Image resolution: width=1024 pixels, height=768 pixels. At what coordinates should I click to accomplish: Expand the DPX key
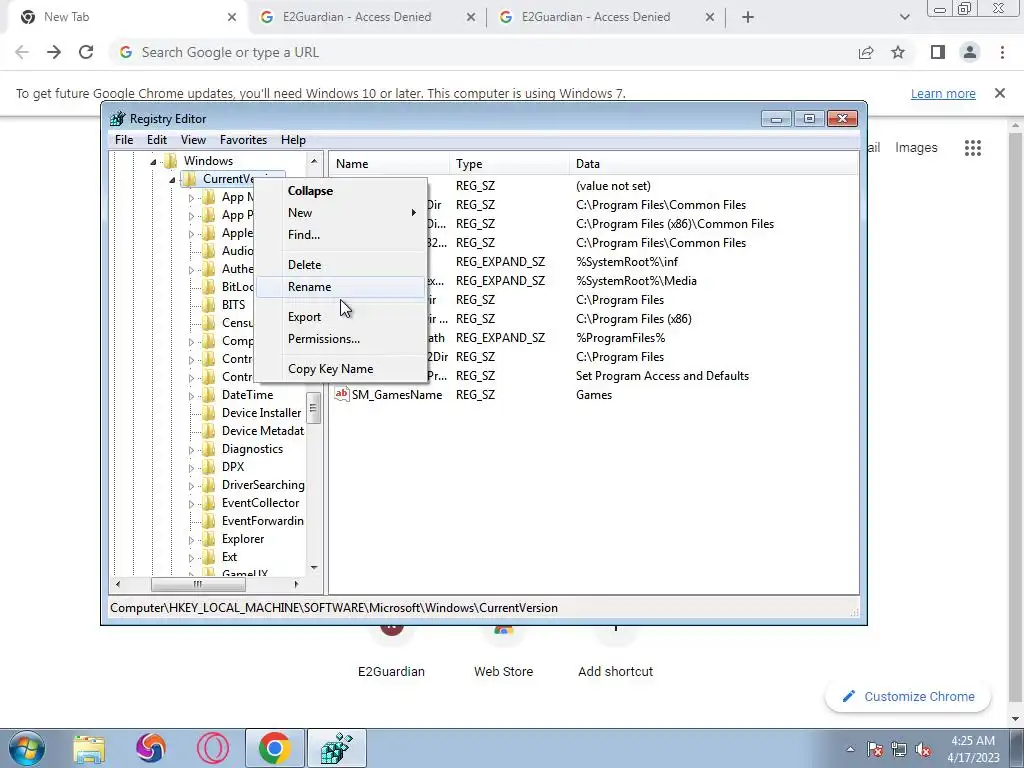(x=191, y=468)
